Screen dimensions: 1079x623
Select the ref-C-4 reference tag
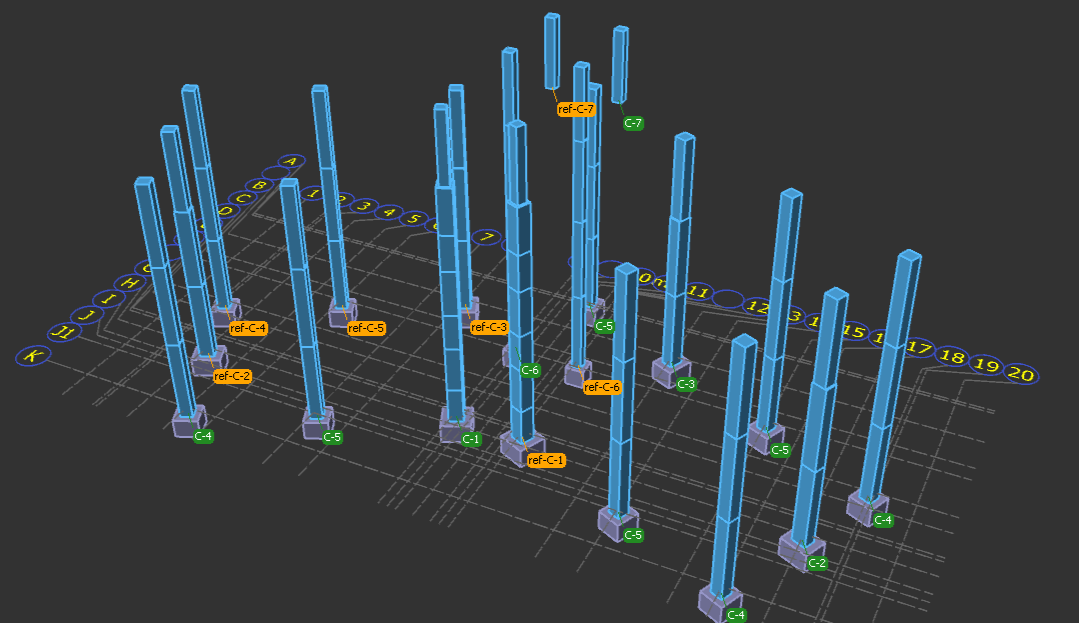coord(248,328)
